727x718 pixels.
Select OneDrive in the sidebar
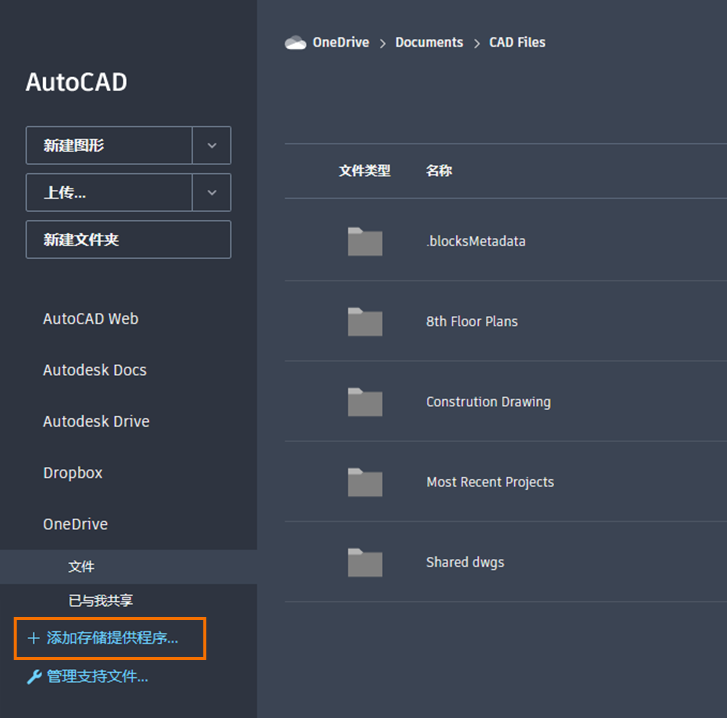(76, 524)
